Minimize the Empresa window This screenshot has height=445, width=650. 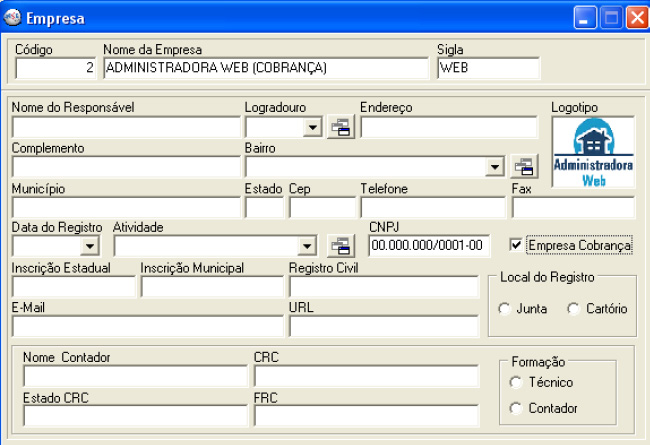coord(585,17)
